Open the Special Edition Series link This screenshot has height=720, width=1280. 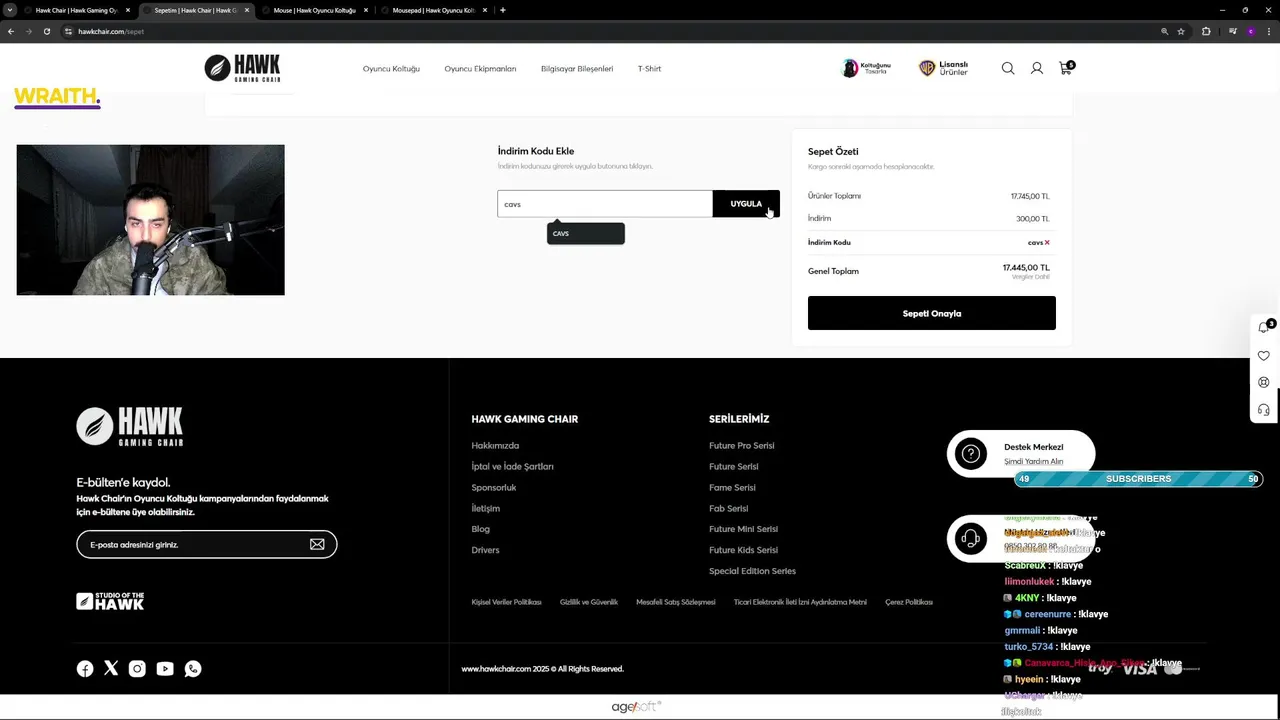752,571
